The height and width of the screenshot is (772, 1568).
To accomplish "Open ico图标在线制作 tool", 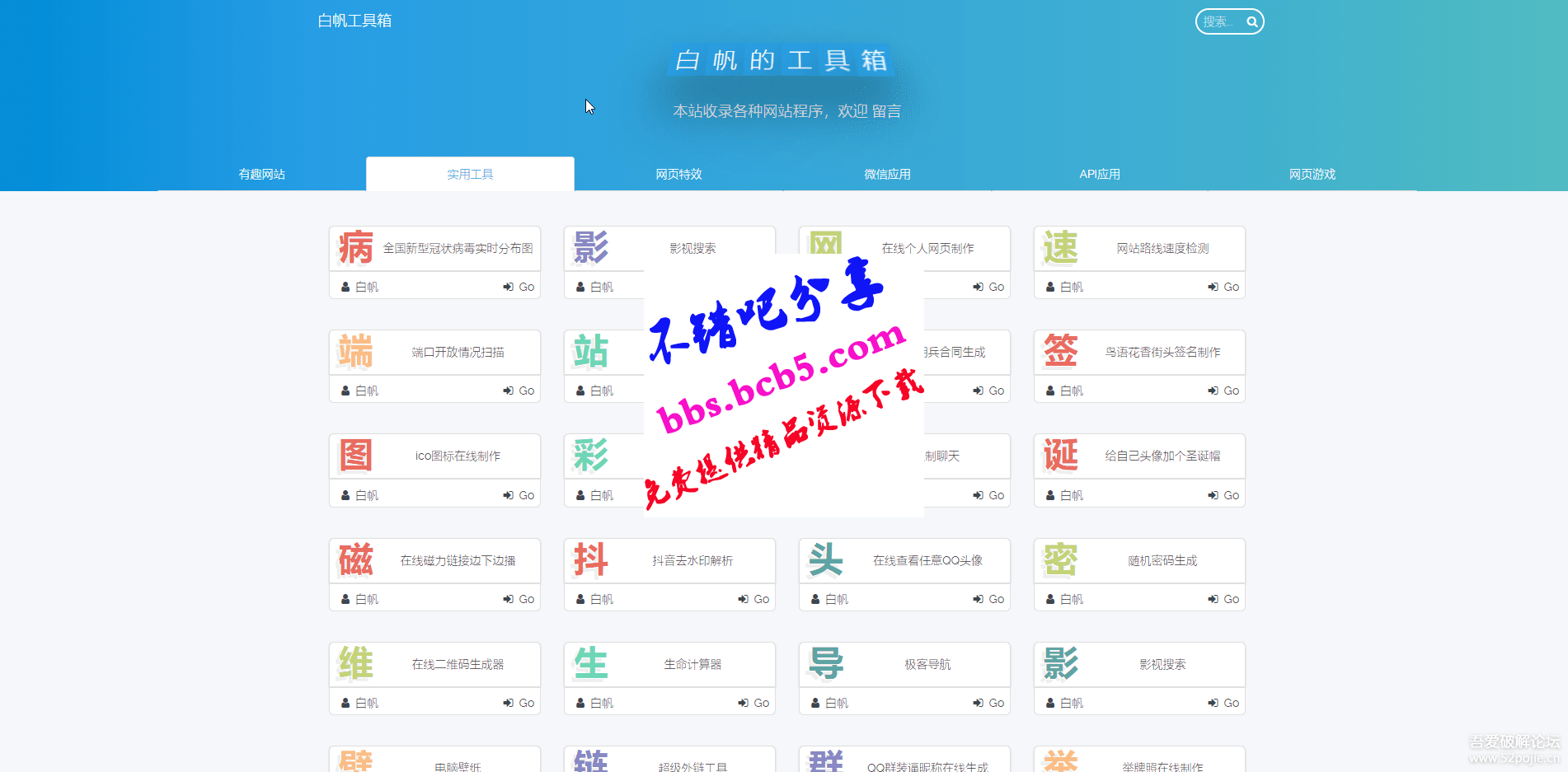I will coord(458,456).
